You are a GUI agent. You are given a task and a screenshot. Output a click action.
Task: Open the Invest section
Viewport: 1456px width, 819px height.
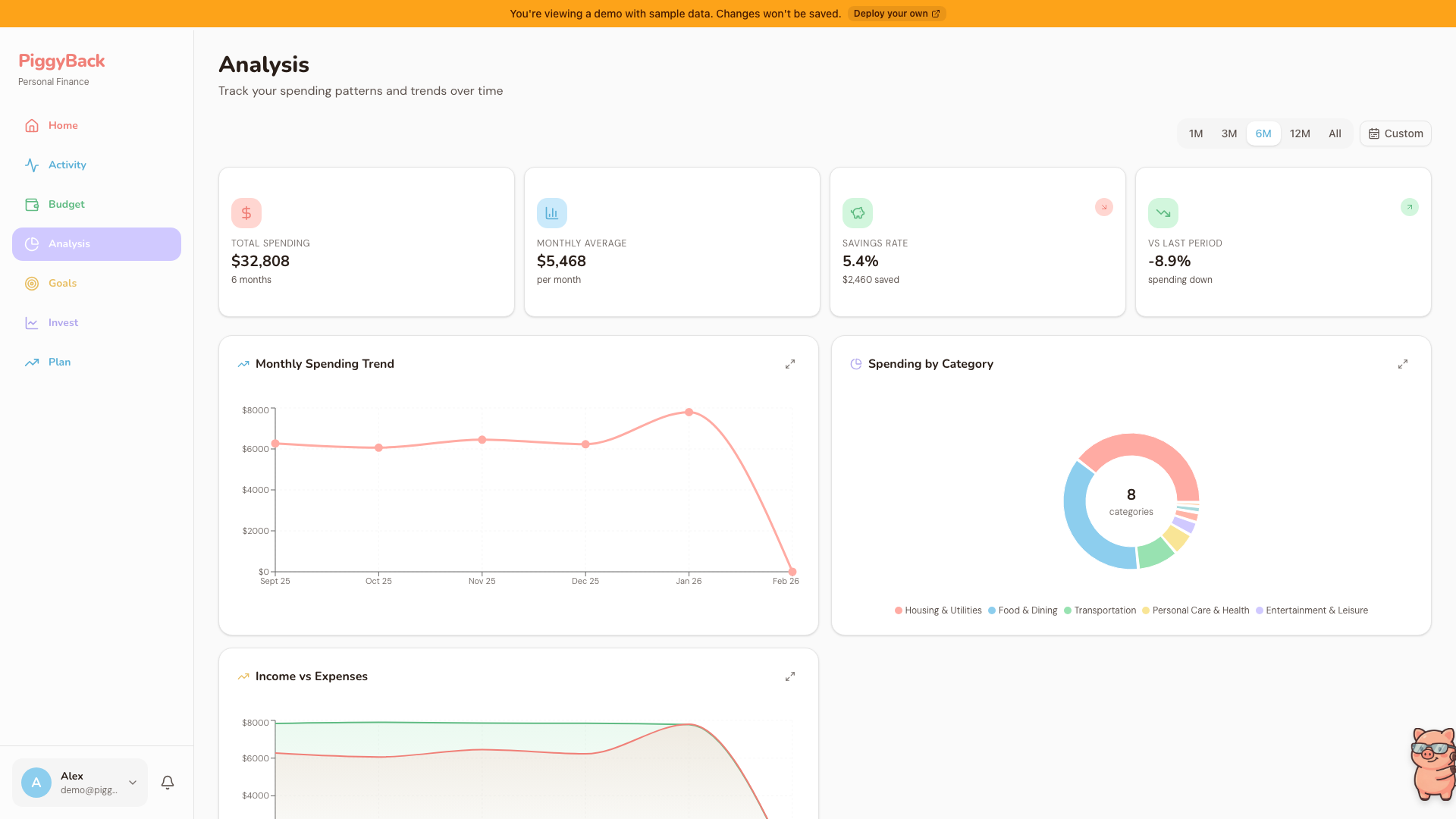[96, 323]
